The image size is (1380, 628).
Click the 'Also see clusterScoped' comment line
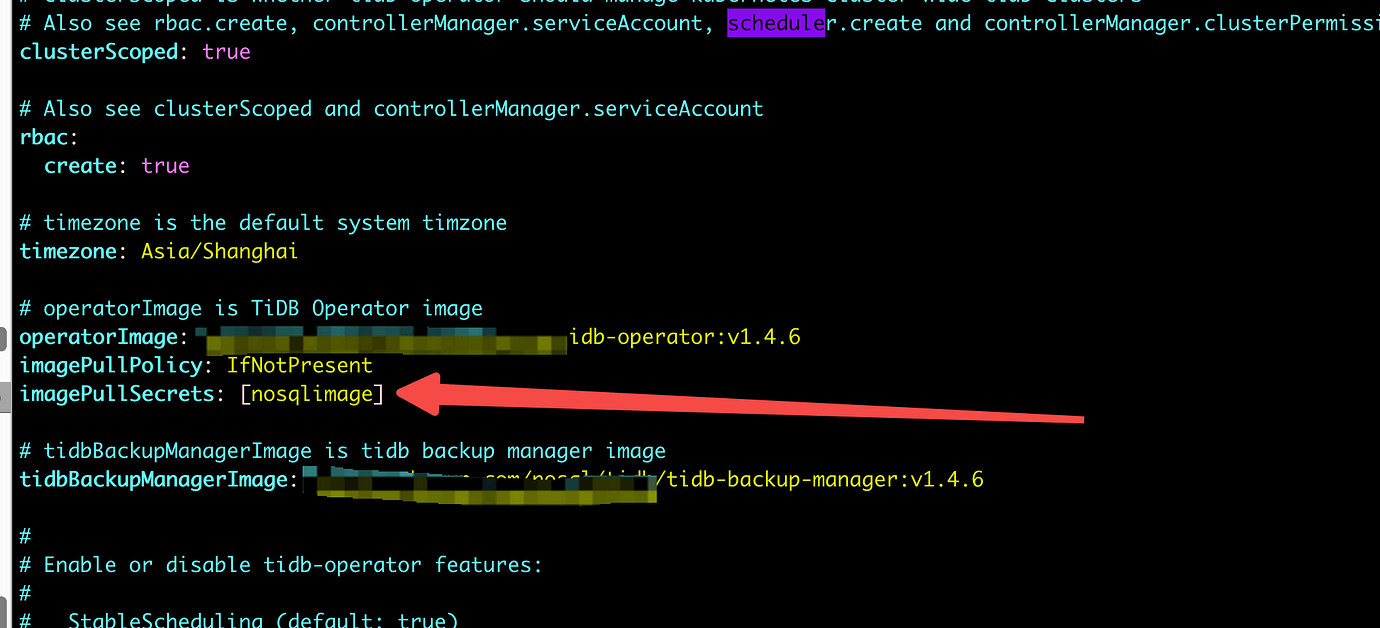click(390, 108)
